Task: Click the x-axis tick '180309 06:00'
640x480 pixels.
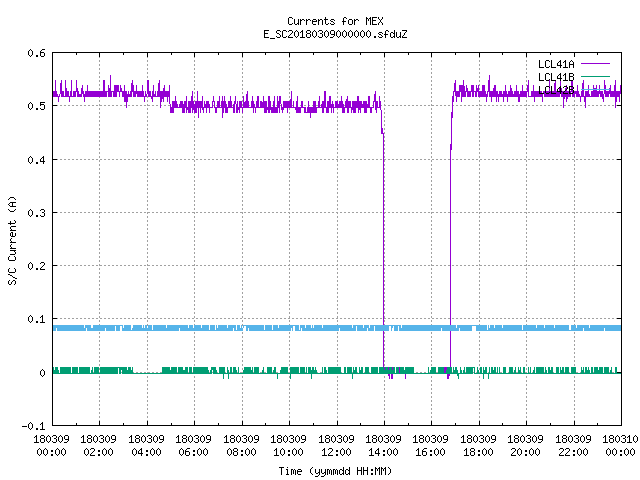Action: coord(193,446)
